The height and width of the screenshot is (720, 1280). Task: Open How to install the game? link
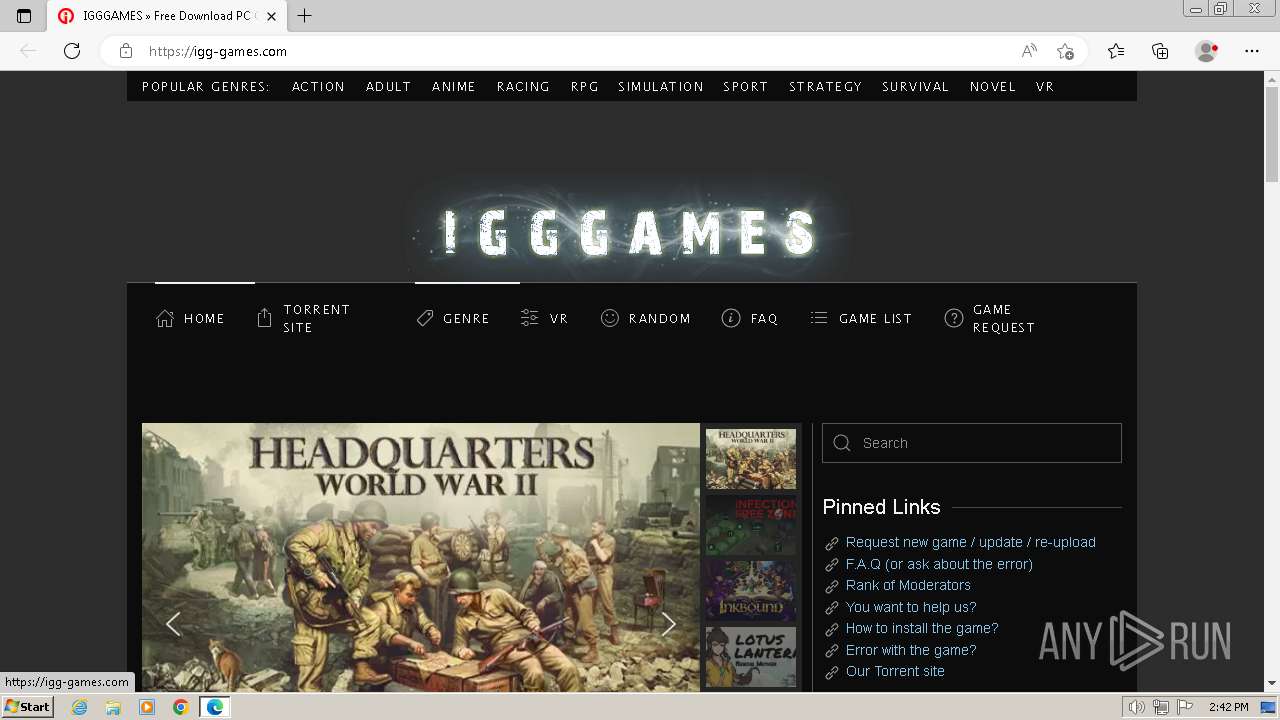coord(922,628)
